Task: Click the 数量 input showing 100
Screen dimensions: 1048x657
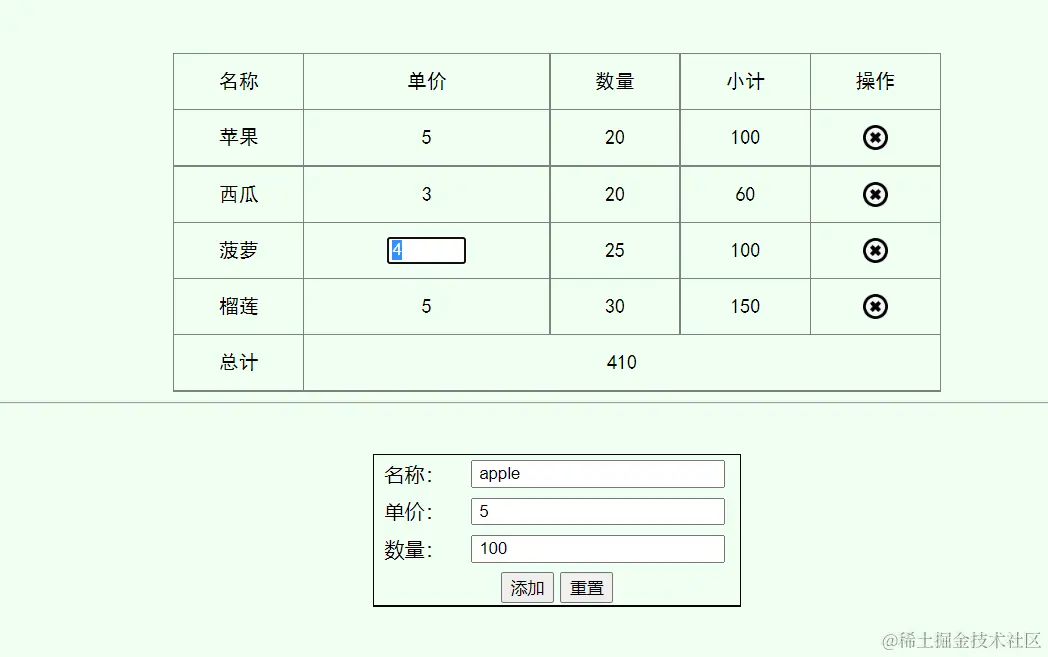Action: (597, 548)
